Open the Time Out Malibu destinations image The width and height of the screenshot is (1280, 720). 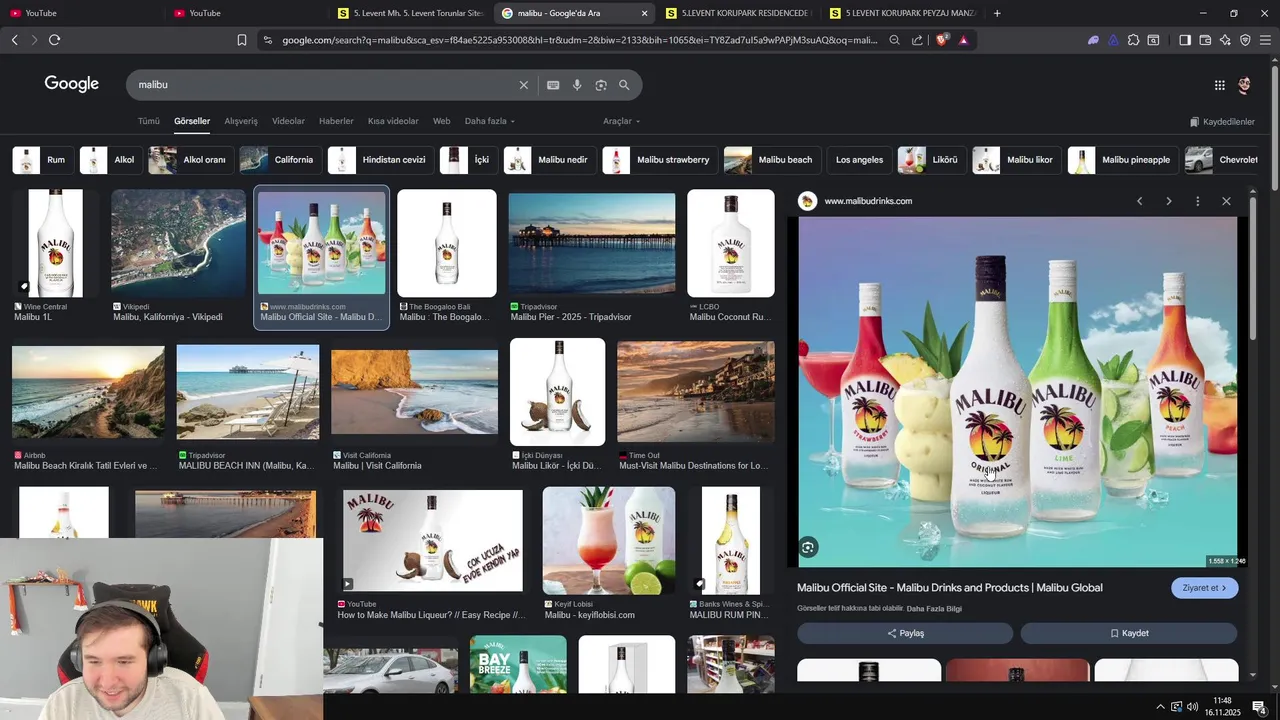pyautogui.click(x=696, y=391)
